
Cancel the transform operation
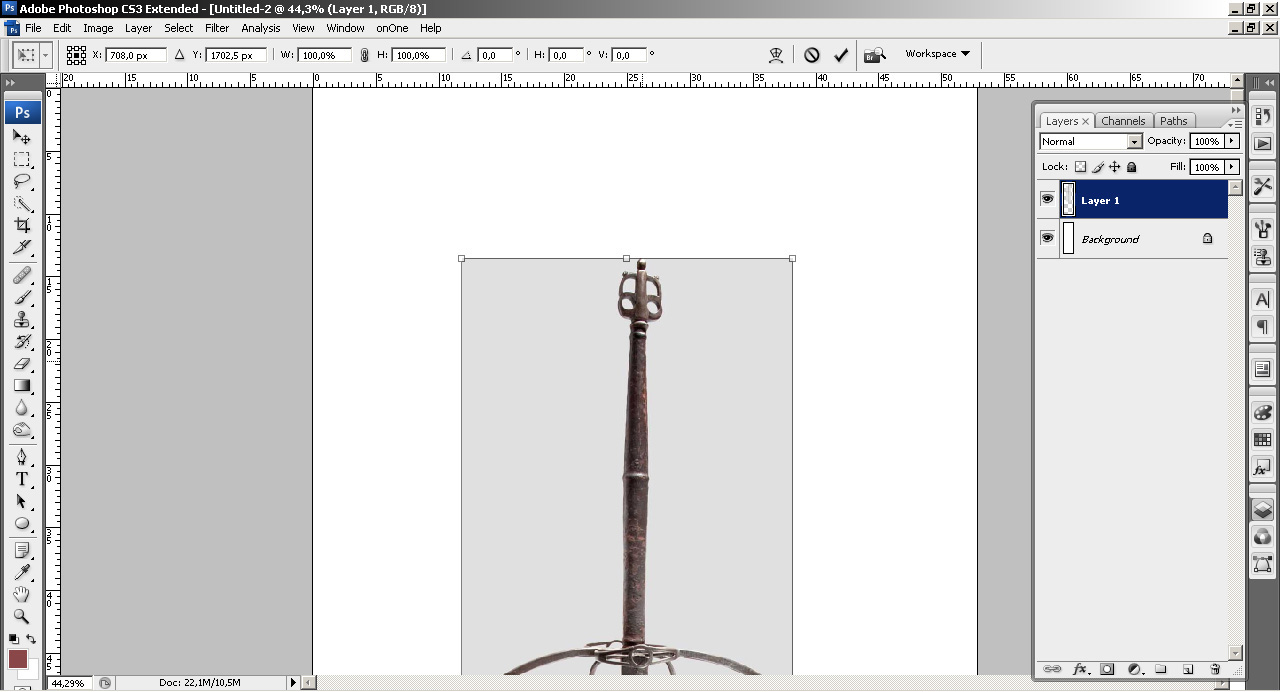point(812,55)
